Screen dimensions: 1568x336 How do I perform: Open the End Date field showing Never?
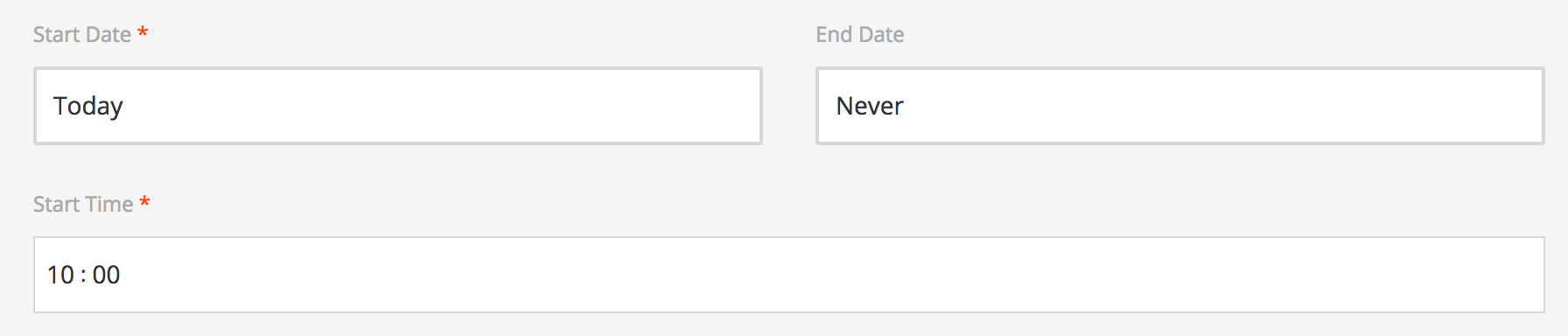coord(1180,106)
